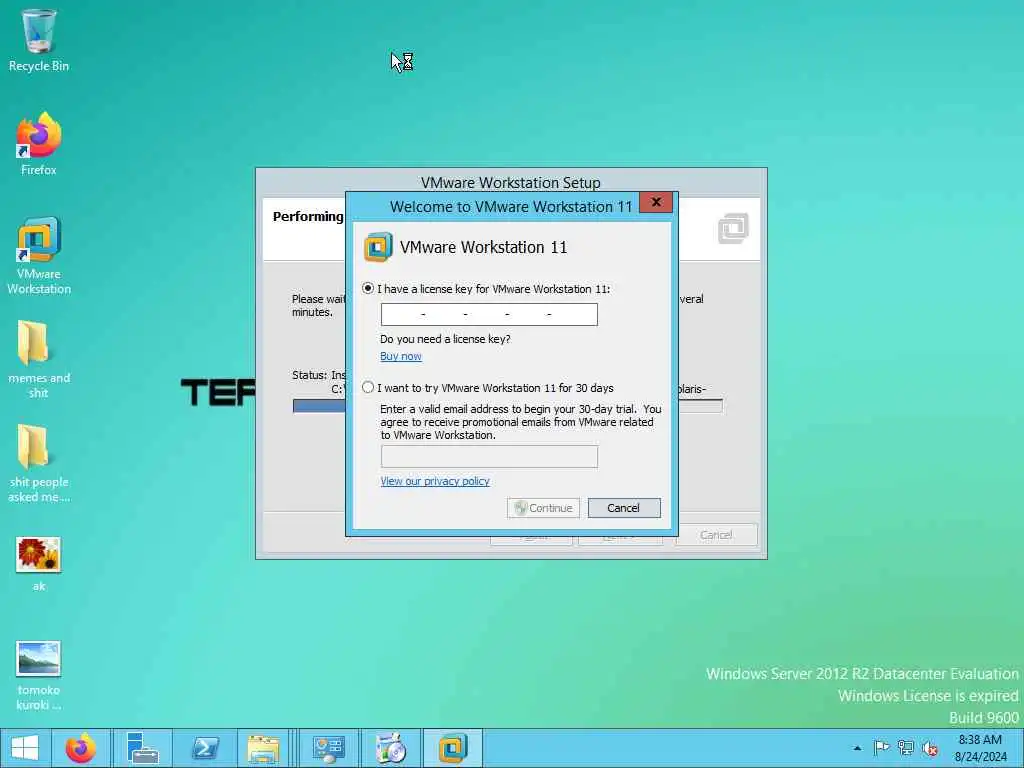Screen dimensions: 1024x768
Task: Open Server Manager from the taskbar
Action: [142, 748]
